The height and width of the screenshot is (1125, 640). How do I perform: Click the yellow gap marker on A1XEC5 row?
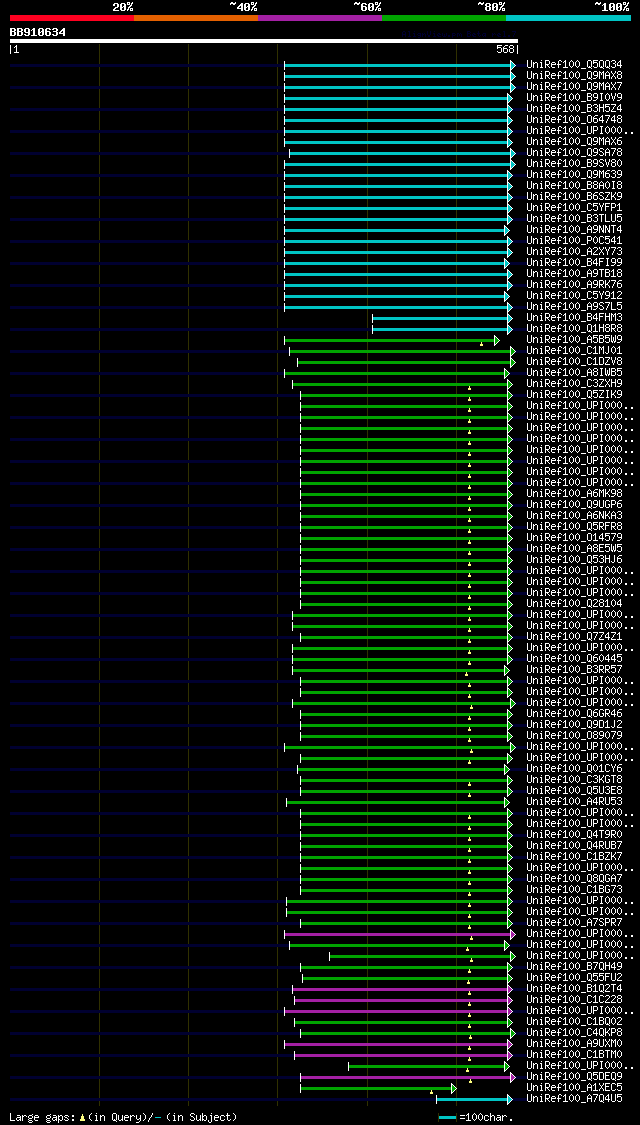431,1093
